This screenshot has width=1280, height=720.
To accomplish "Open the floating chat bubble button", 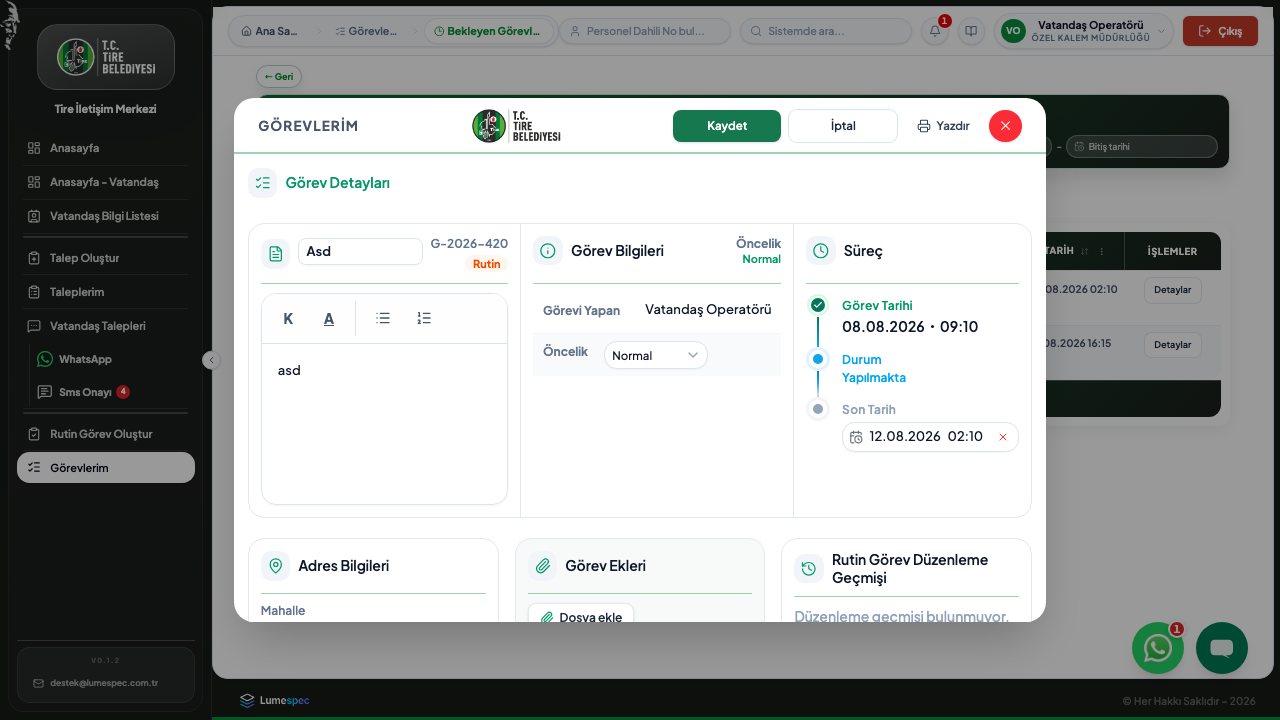I will pos(1222,648).
